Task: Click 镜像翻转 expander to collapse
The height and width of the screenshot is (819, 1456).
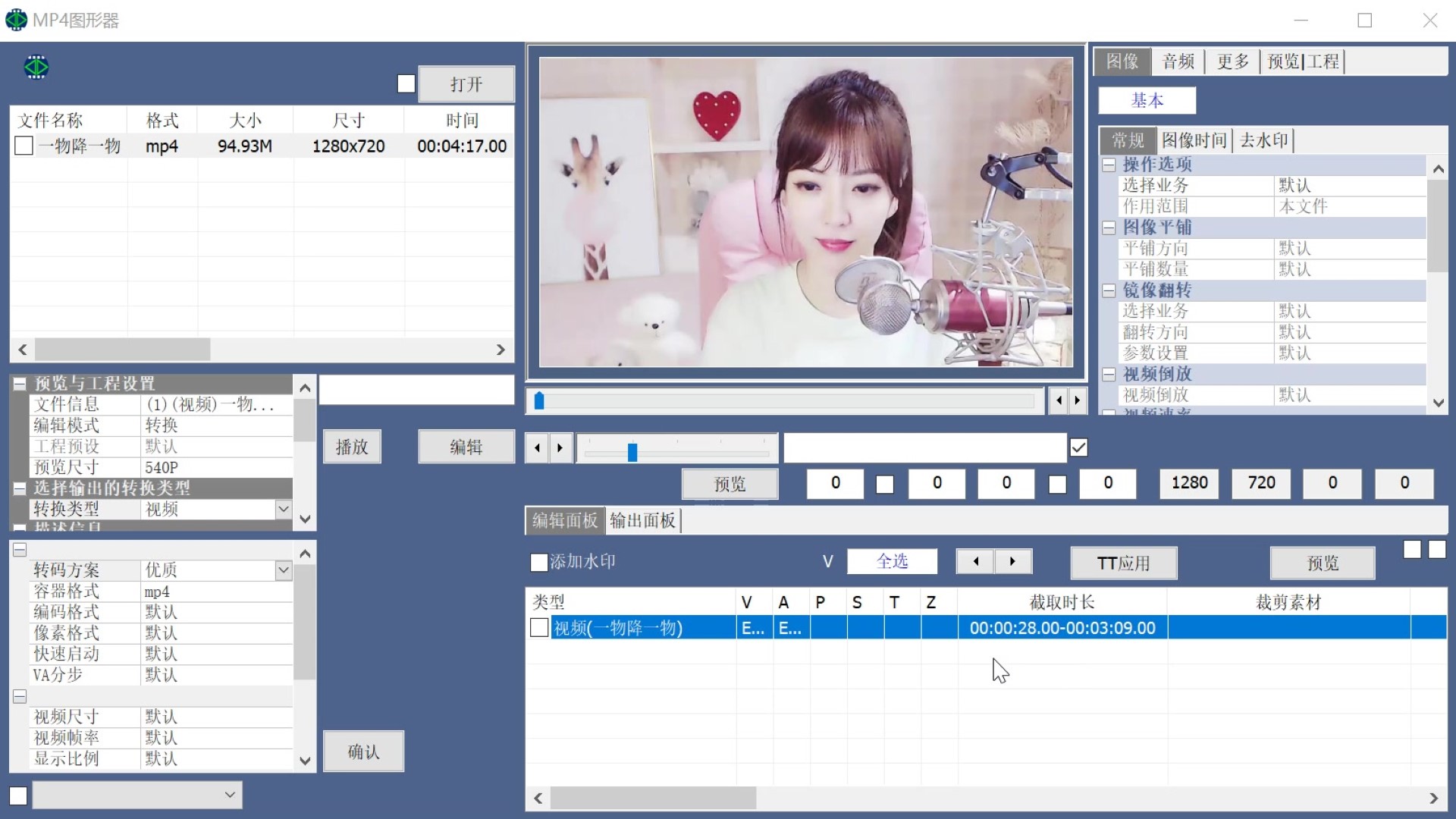Action: [x=1109, y=290]
